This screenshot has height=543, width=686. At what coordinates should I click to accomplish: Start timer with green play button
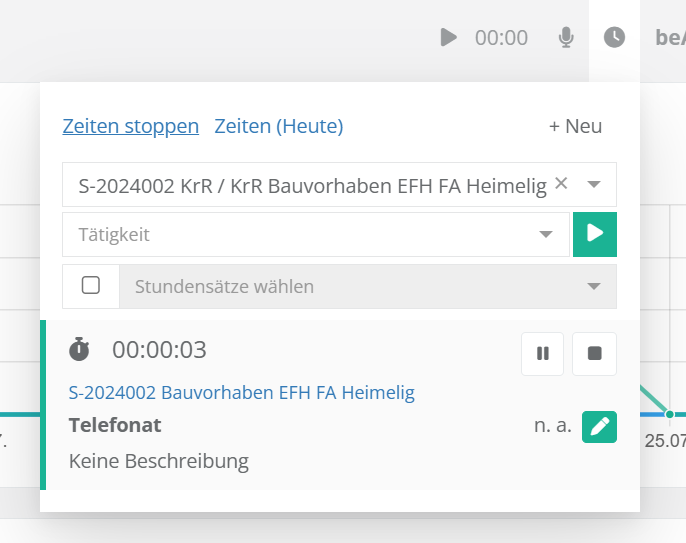pos(595,234)
